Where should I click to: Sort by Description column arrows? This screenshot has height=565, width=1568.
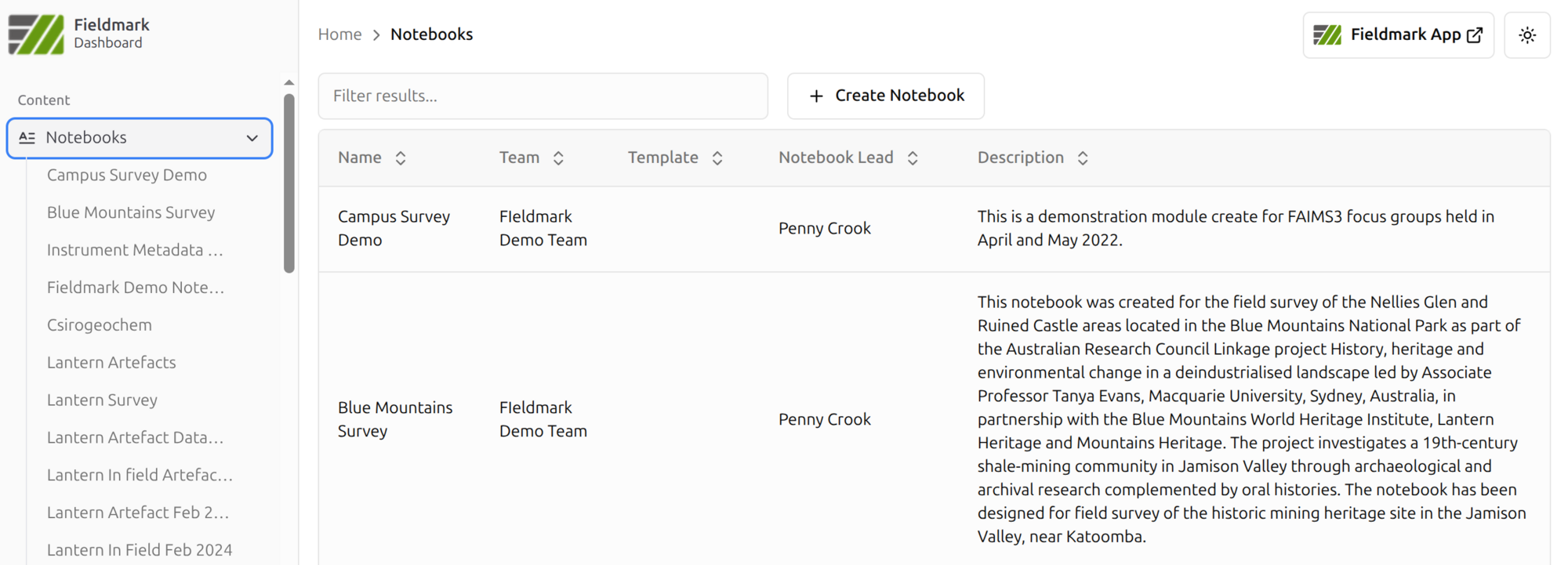pos(1083,158)
